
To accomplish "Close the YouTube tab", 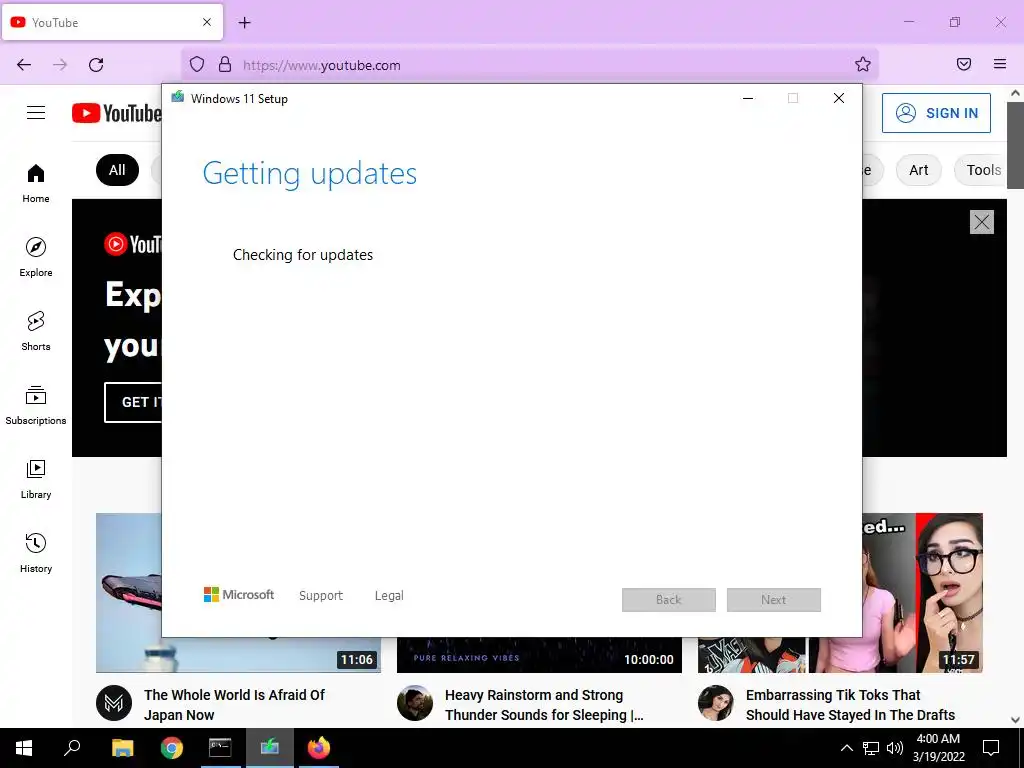I will click(207, 22).
